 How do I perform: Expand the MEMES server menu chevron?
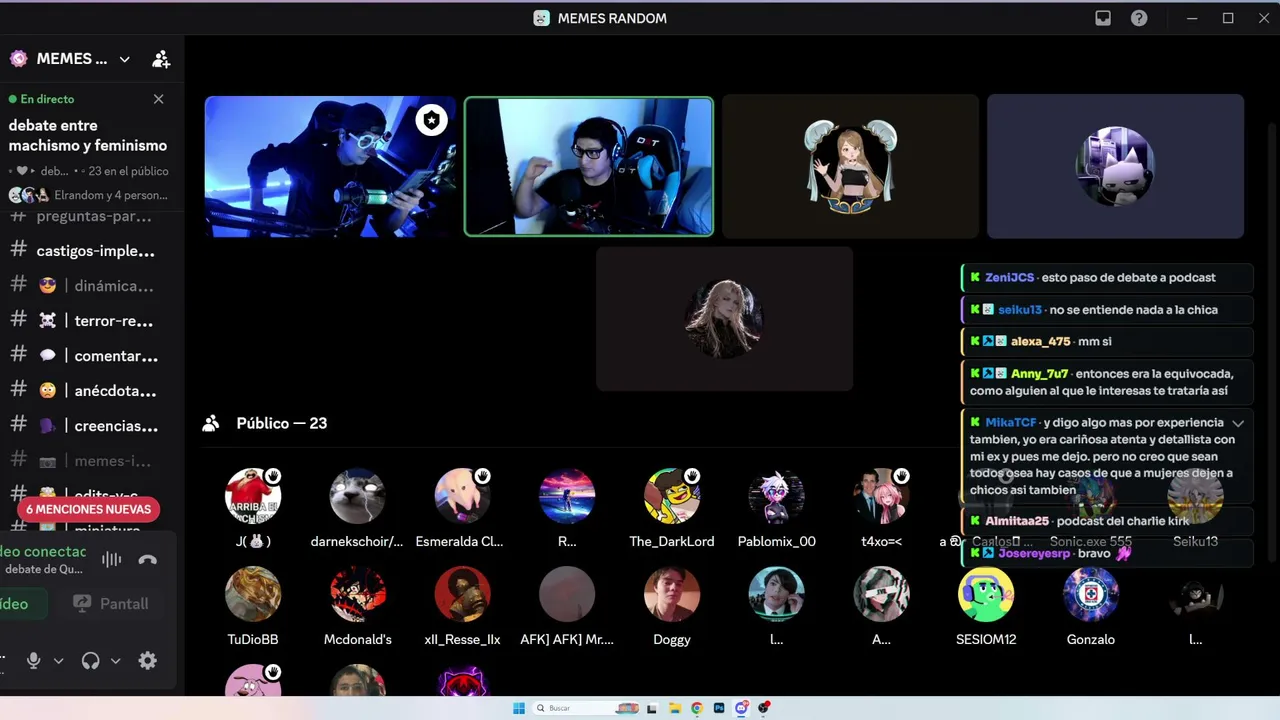point(124,59)
